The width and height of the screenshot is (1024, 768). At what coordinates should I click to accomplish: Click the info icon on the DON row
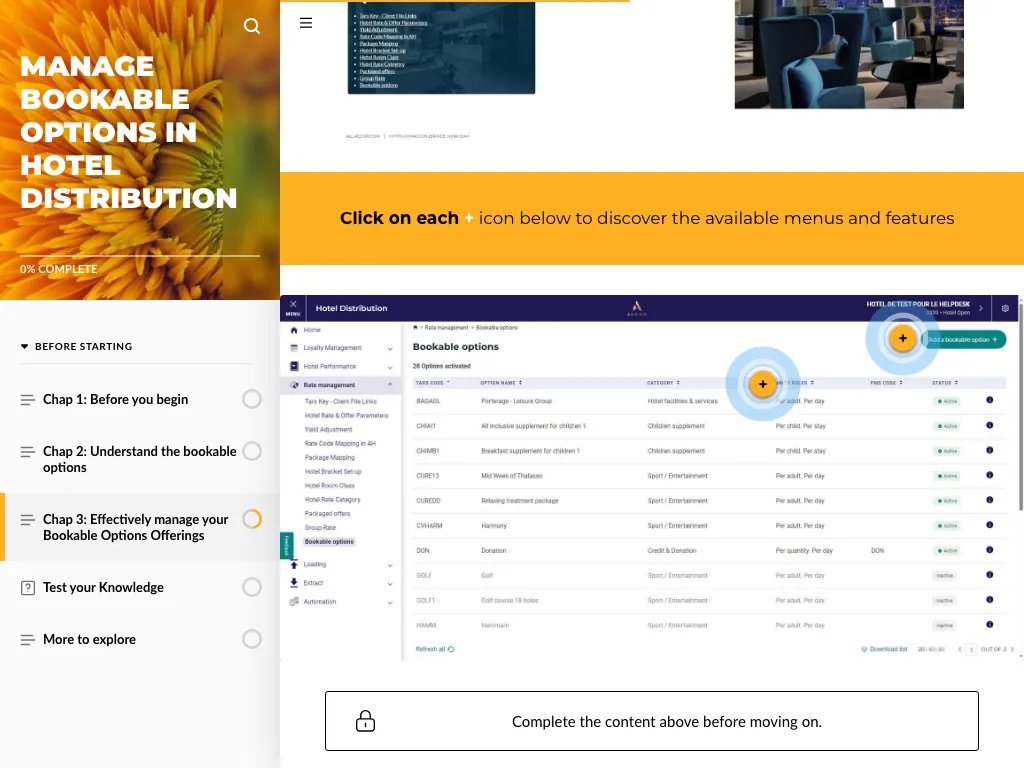(x=989, y=550)
